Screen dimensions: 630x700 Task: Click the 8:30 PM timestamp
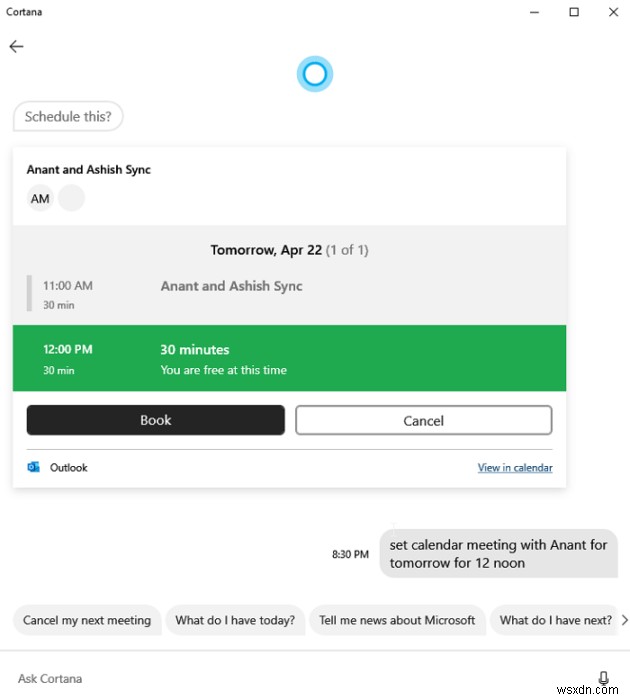tap(350, 554)
